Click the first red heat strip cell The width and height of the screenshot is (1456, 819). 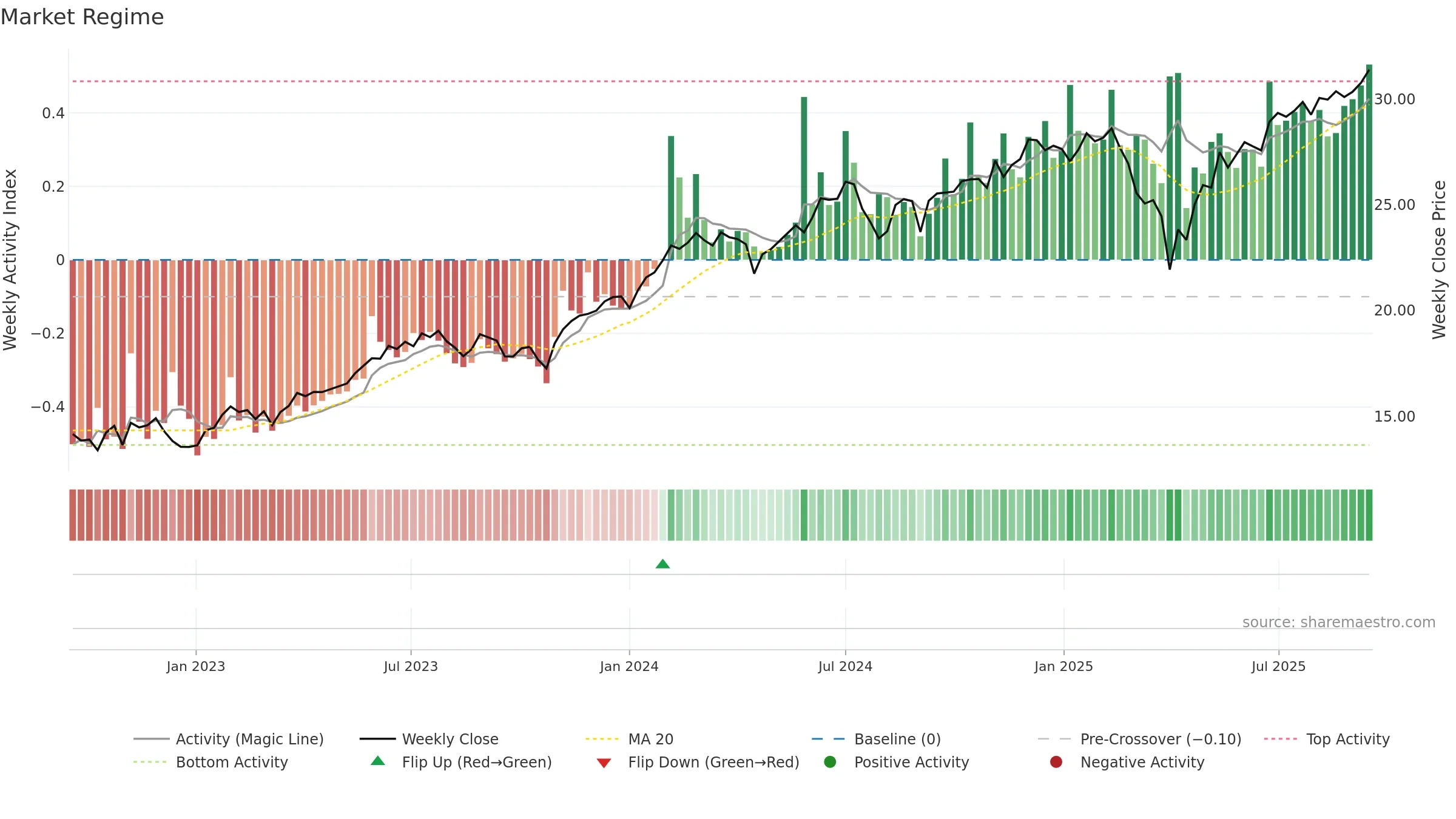tap(73, 515)
